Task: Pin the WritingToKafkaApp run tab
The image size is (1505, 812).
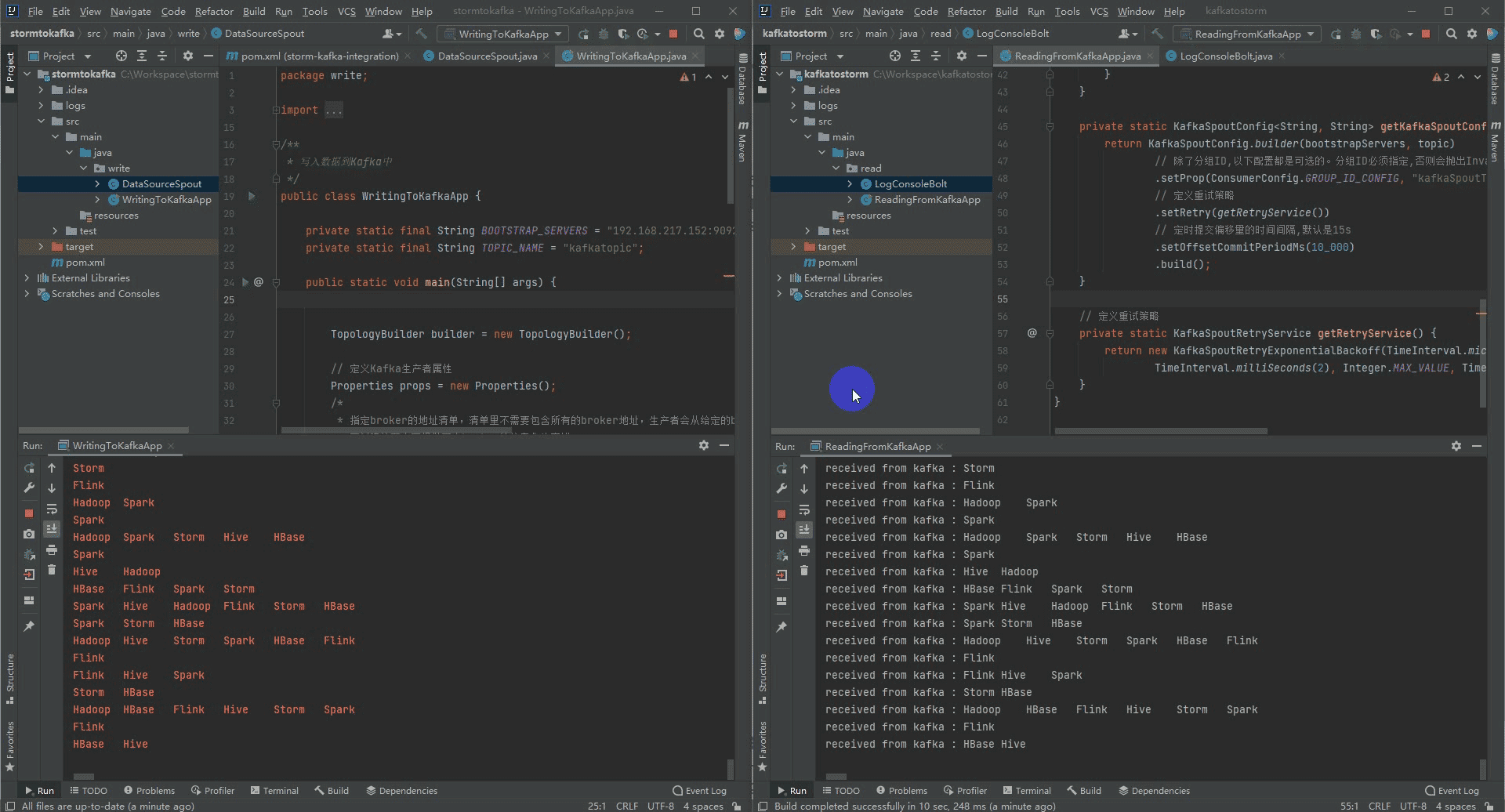Action: coord(29,626)
